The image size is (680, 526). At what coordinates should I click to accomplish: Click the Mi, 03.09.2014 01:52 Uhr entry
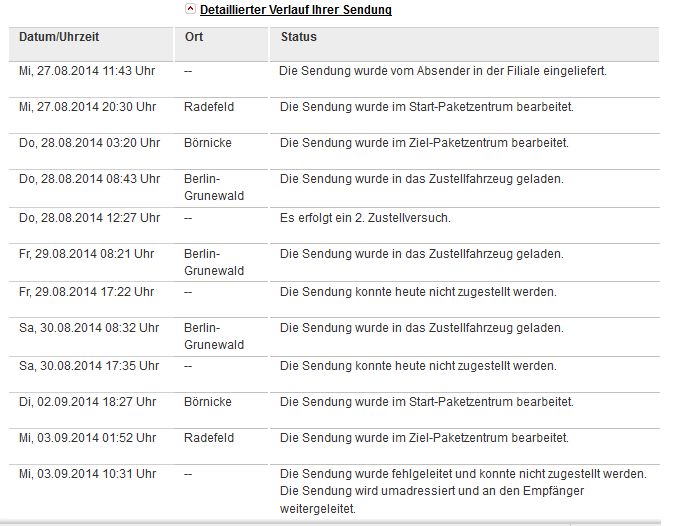(x=87, y=438)
